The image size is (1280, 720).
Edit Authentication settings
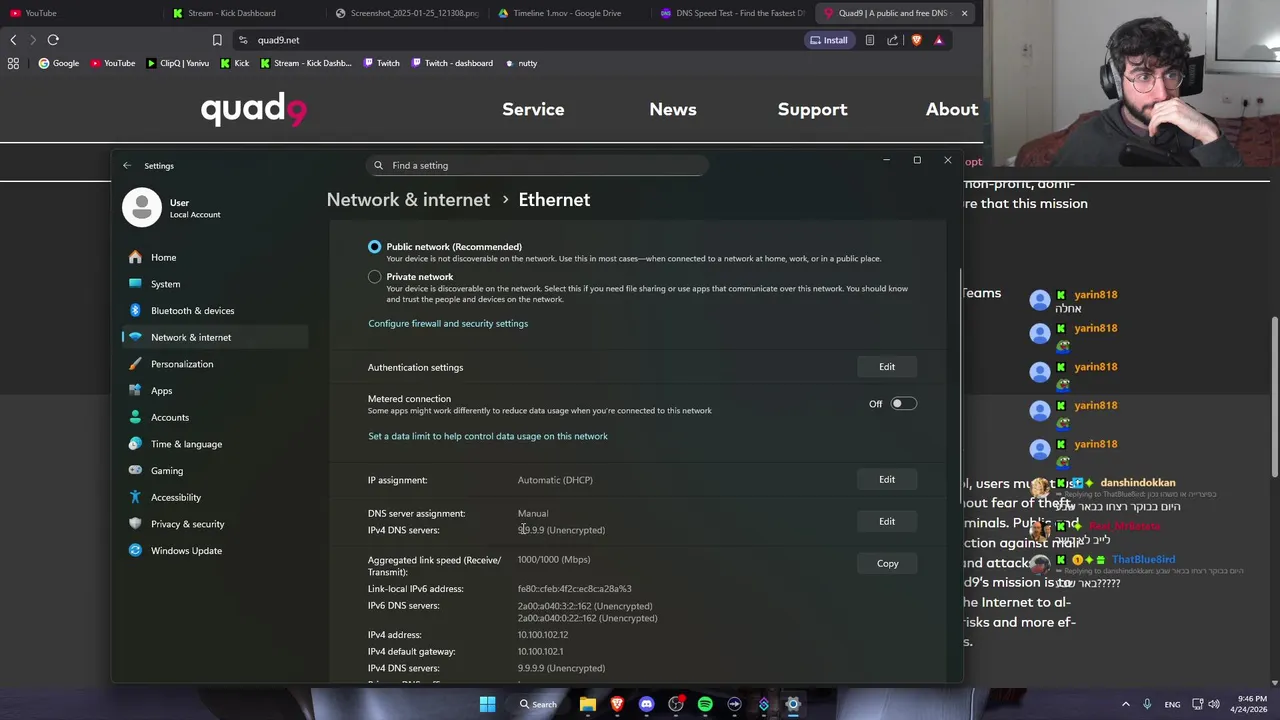pyautogui.click(x=887, y=367)
